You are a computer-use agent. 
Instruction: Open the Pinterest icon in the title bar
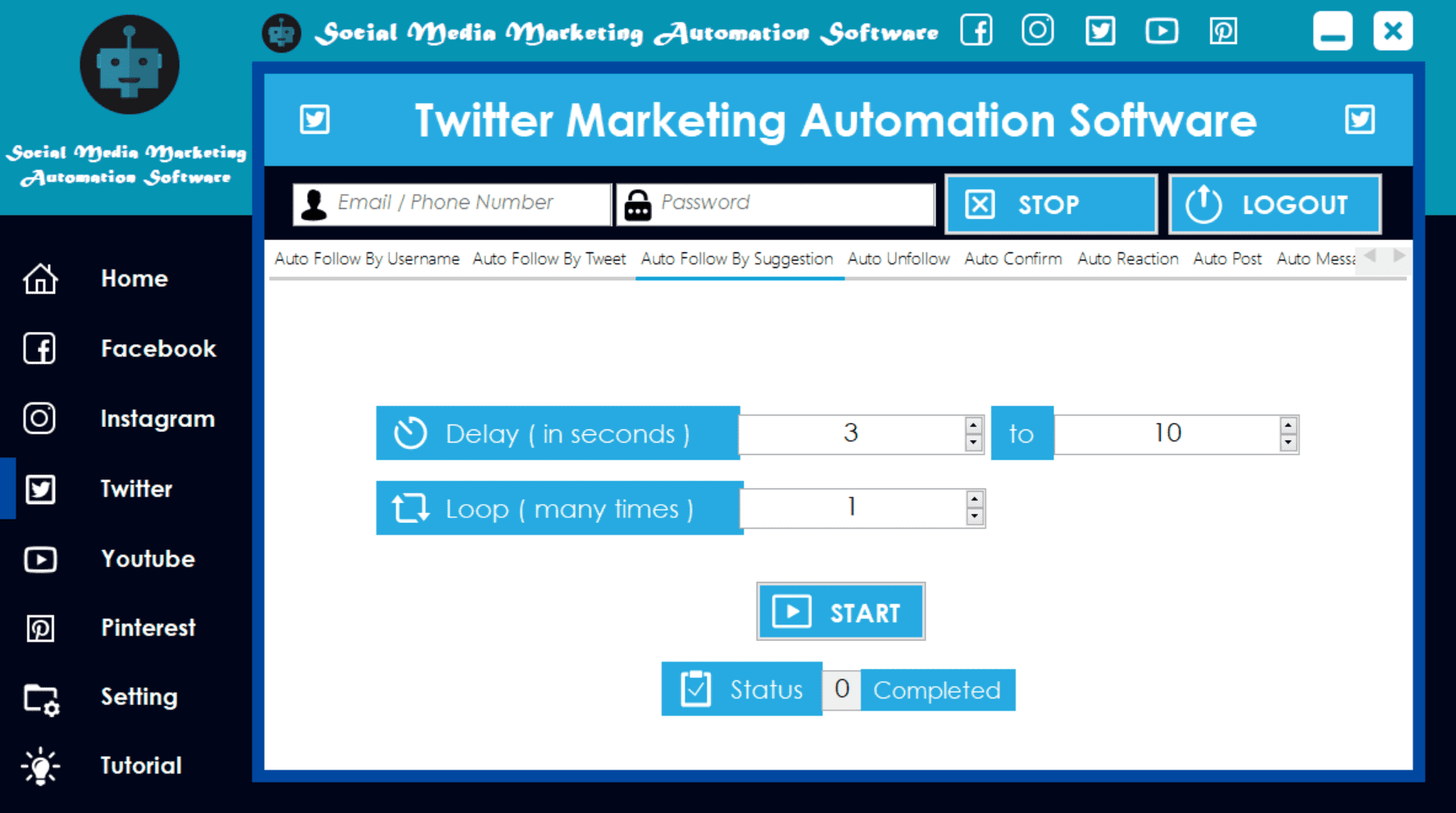pos(1223,31)
